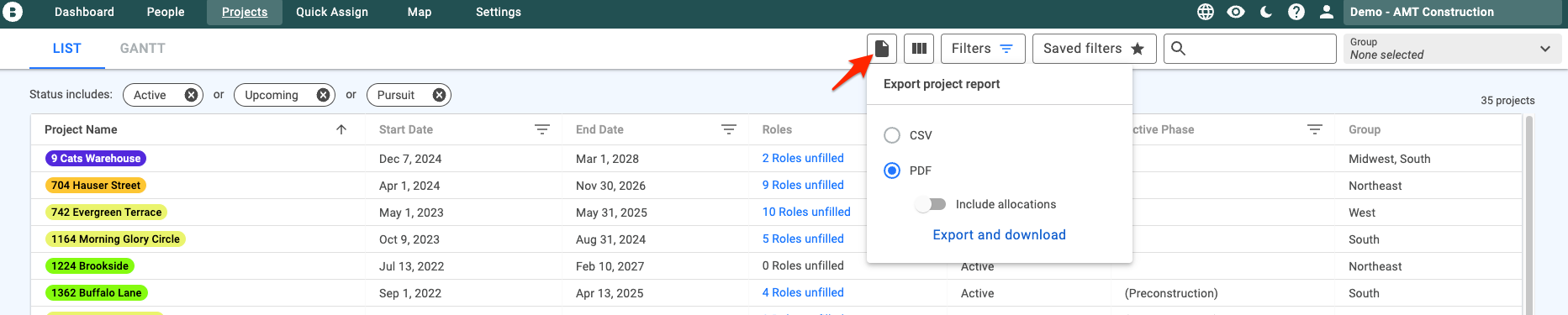Viewport: 1568px width, 315px height.
Task: Open Settings in top navigation
Action: [x=499, y=12]
